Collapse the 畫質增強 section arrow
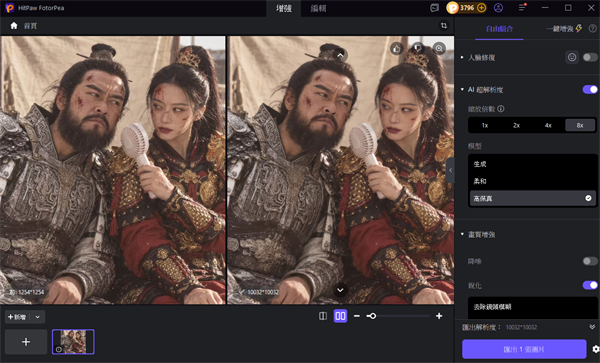Screen dimensions: 600x363 [462, 234]
